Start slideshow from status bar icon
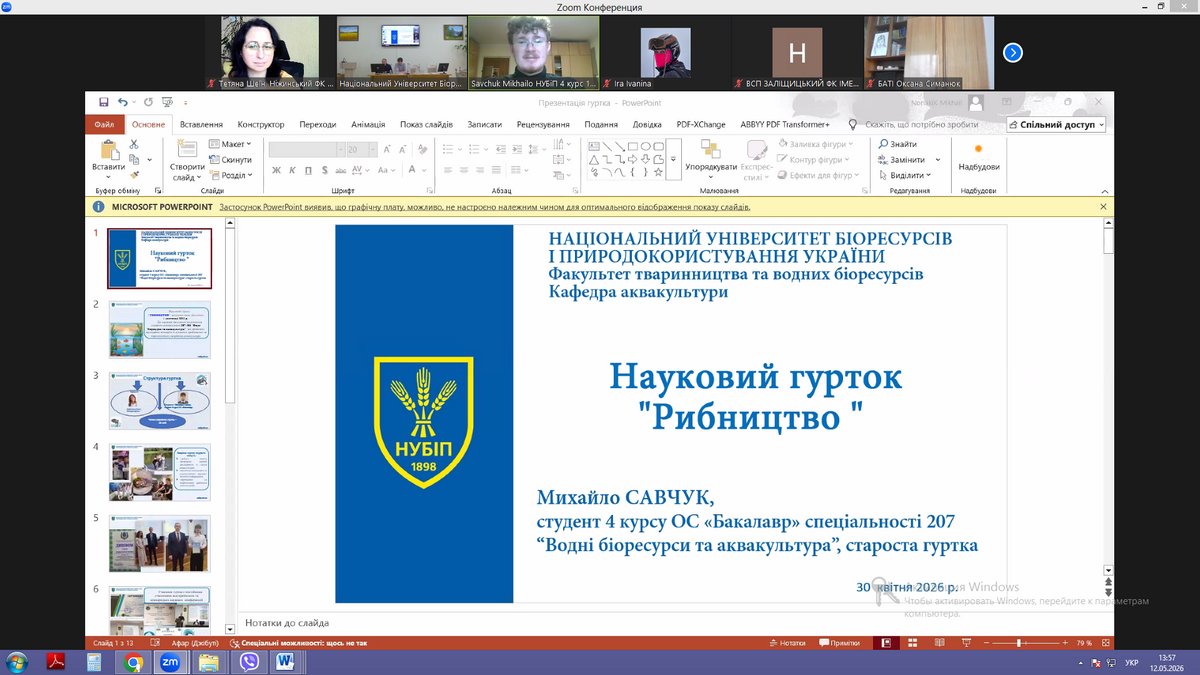 coord(965,643)
